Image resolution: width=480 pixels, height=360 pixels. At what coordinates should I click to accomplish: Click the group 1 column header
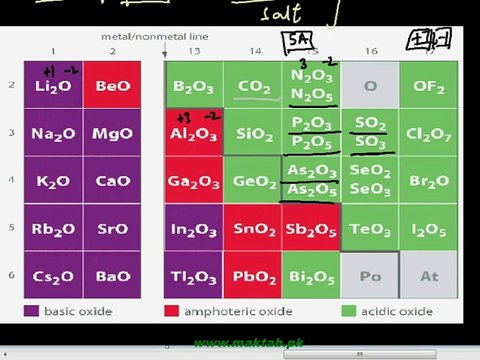pyautogui.click(x=53, y=51)
